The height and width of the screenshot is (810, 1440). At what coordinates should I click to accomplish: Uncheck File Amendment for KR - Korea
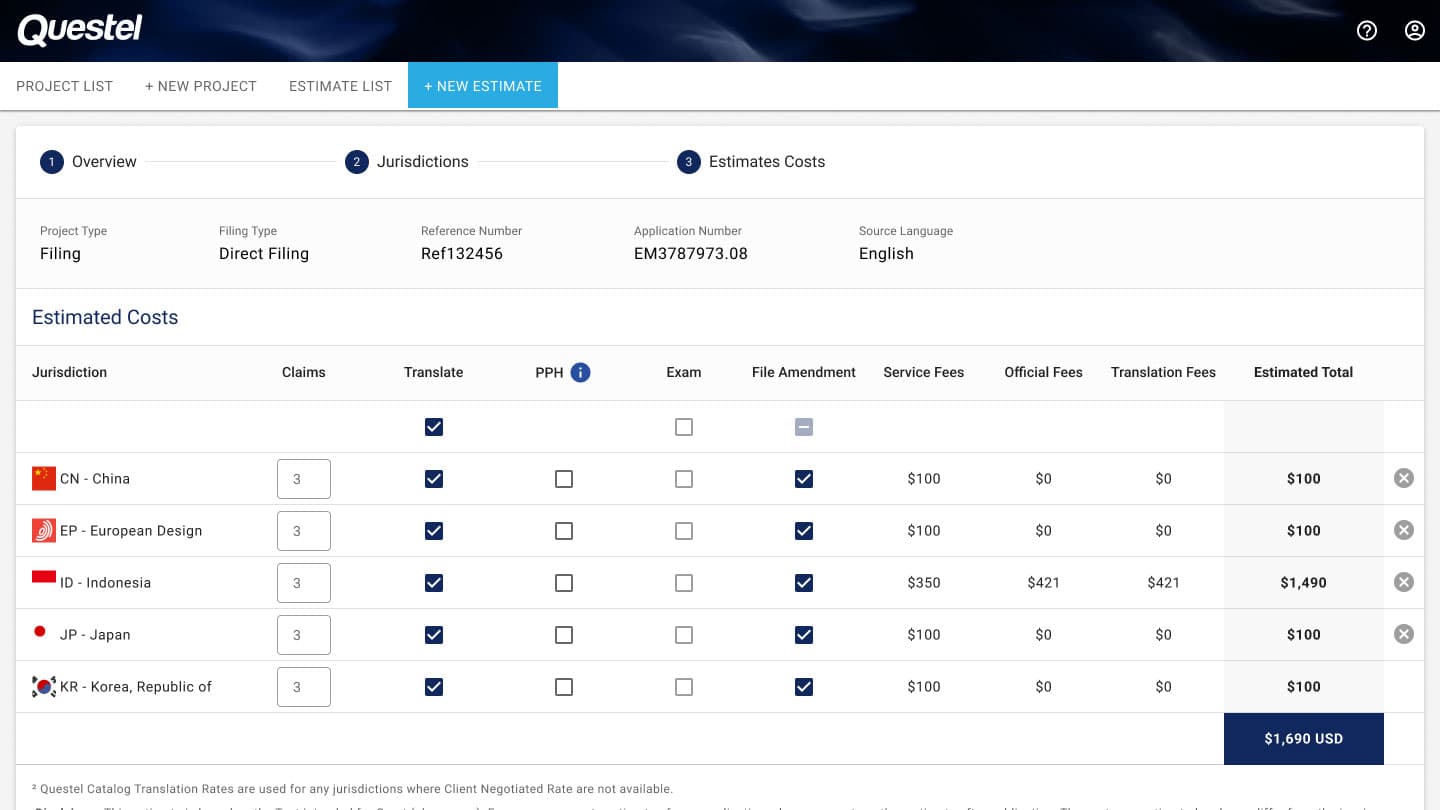point(804,687)
